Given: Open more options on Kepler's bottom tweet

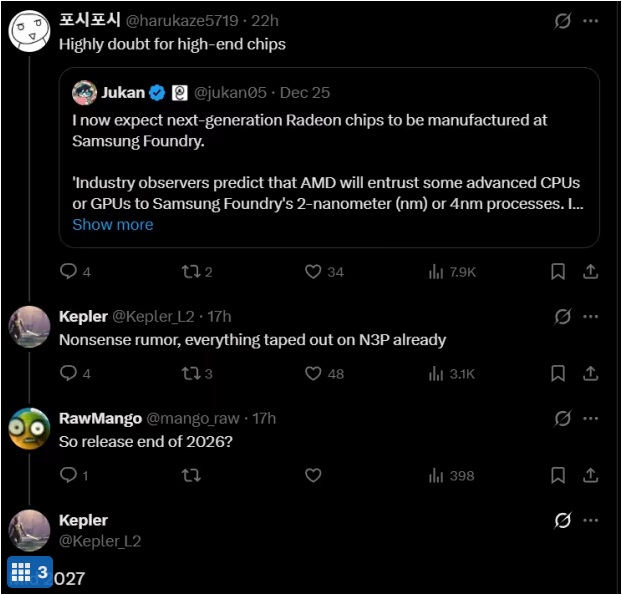Looking at the screenshot, I should click(591, 520).
